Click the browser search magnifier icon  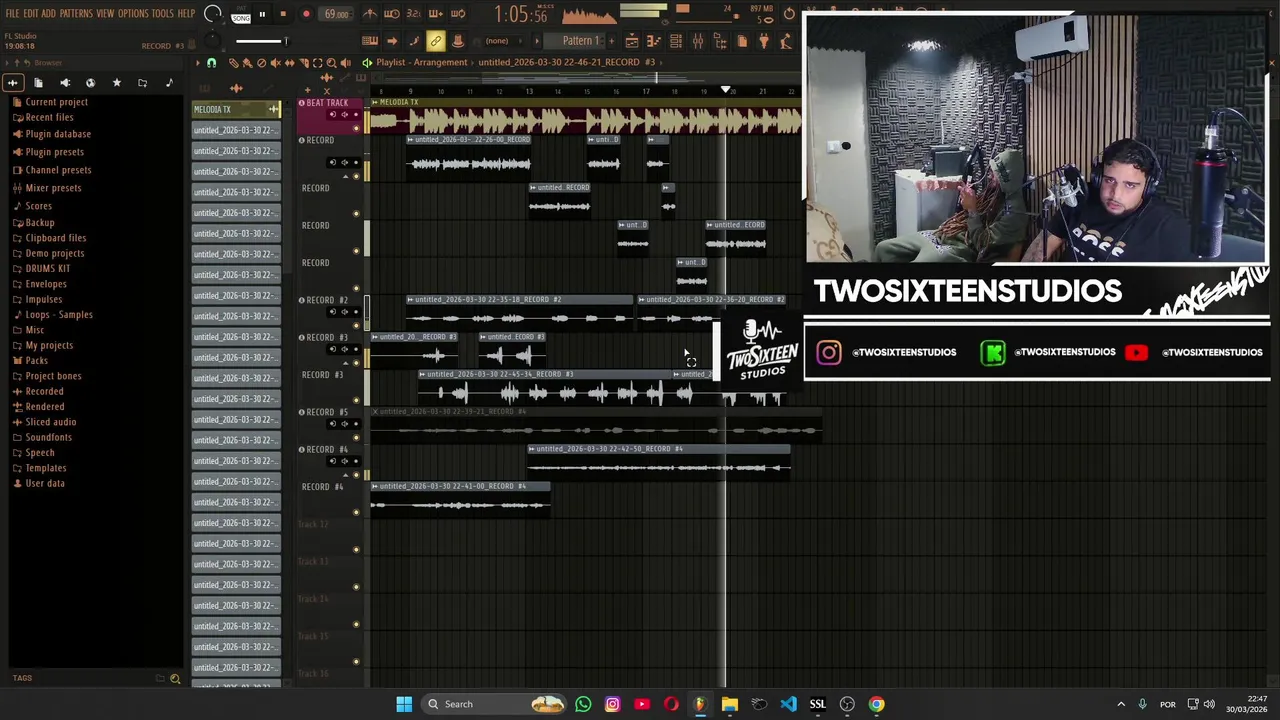(175, 679)
